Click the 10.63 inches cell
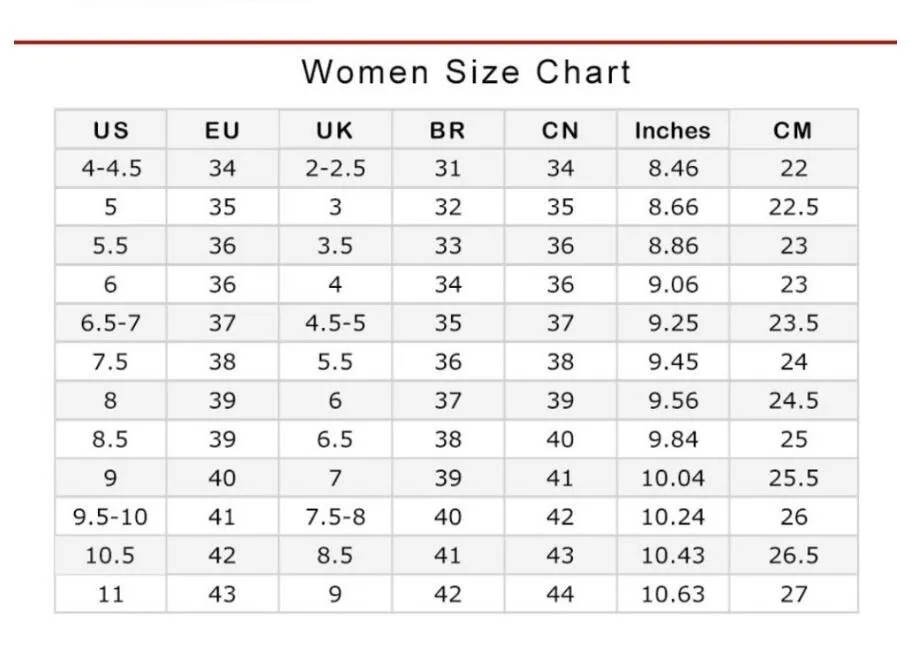 [x=672, y=594]
